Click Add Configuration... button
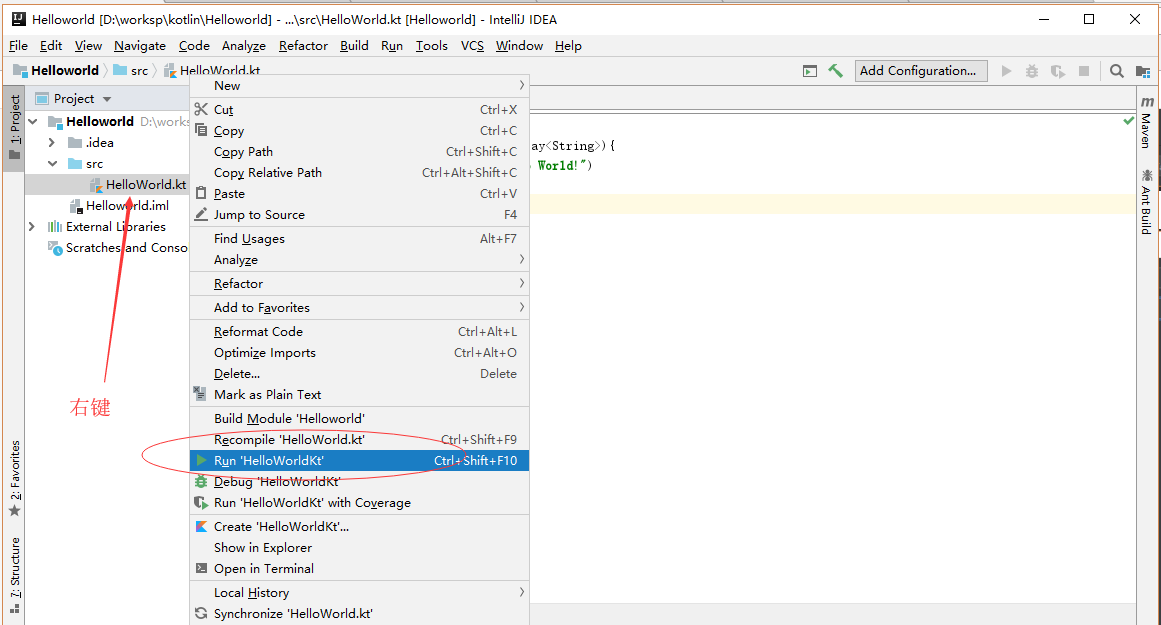Screen dimensions: 1161x625 pos(921,71)
